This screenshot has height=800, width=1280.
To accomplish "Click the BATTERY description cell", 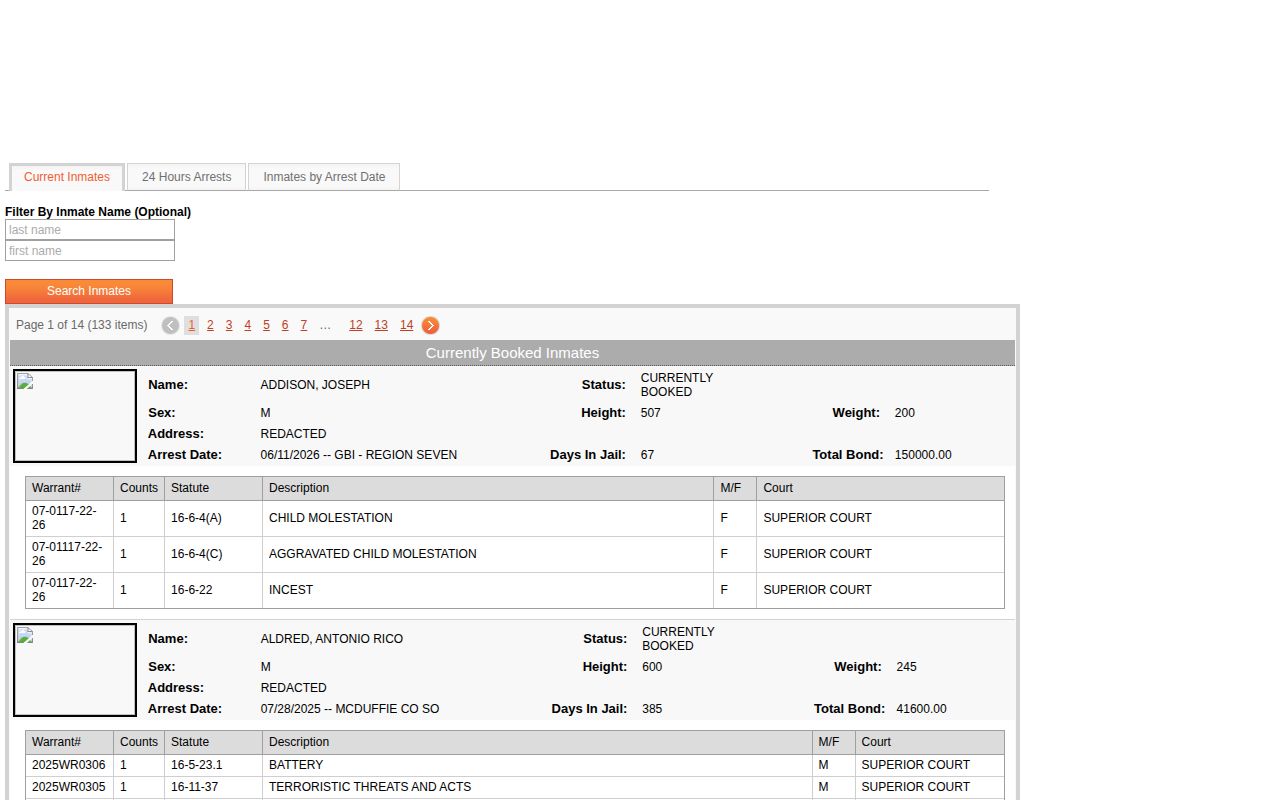I will click(x=538, y=765).
